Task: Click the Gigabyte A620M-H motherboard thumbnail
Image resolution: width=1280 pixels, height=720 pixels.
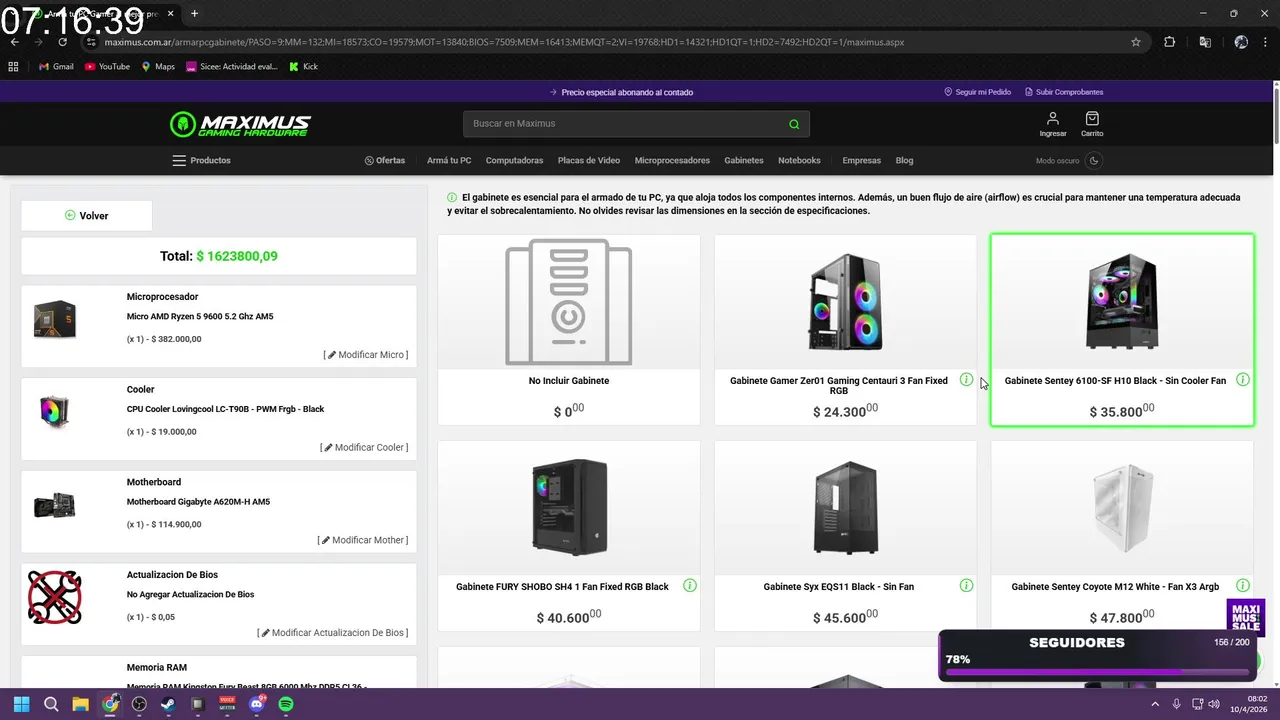Action: pos(54,505)
